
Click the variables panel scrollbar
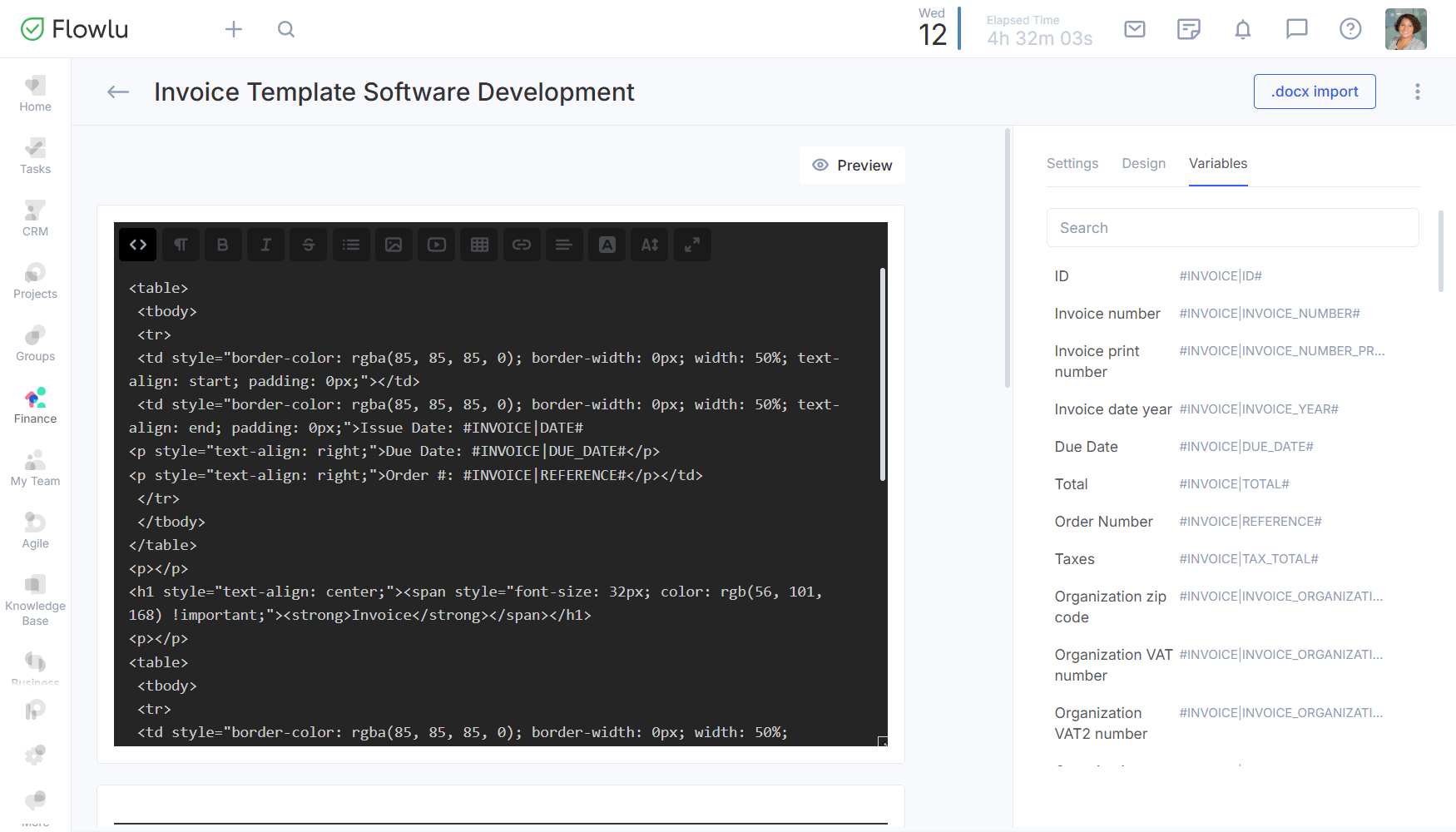click(x=1441, y=251)
